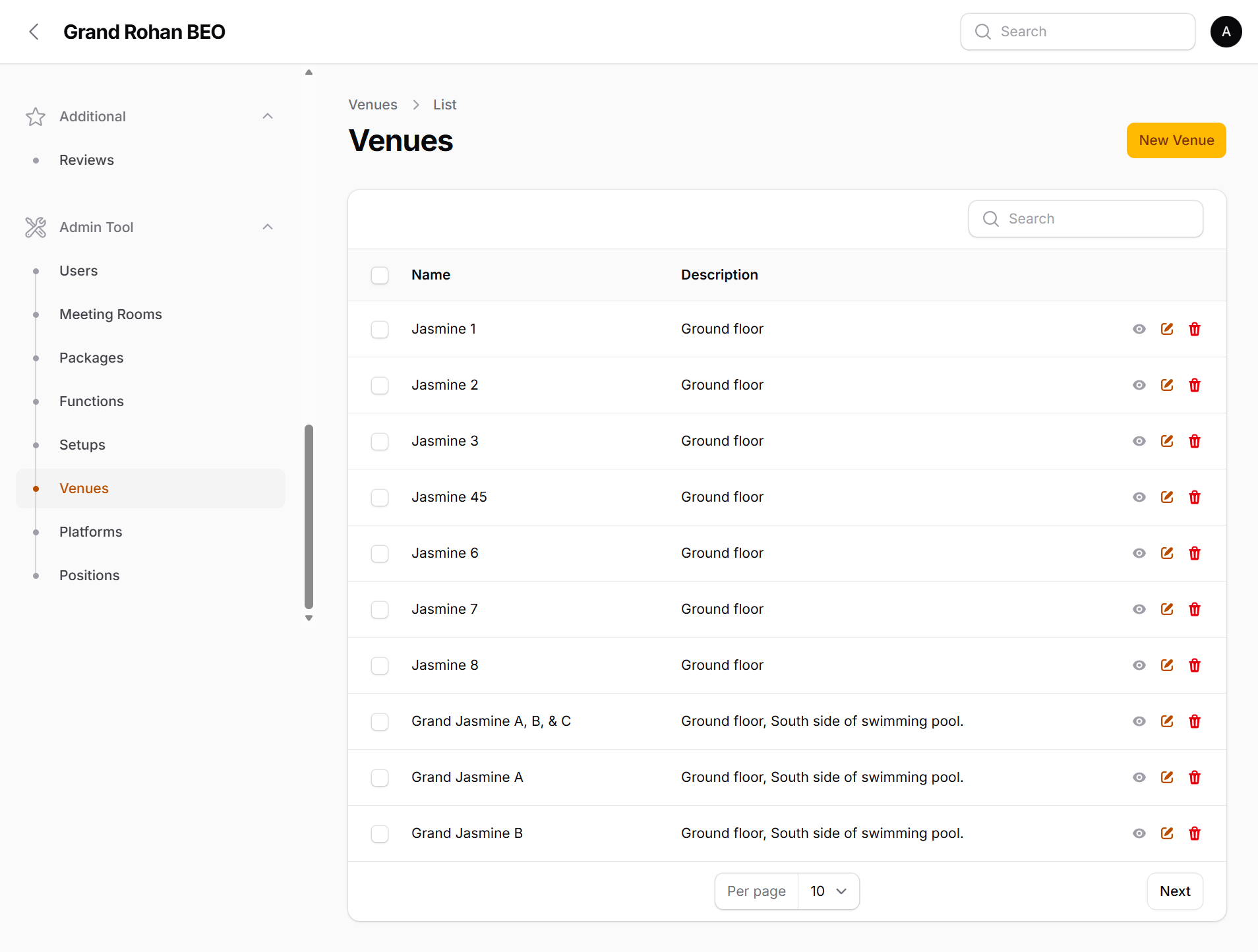Delete the Jasmine 1 venue
The image size is (1258, 952).
[x=1194, y=329]
